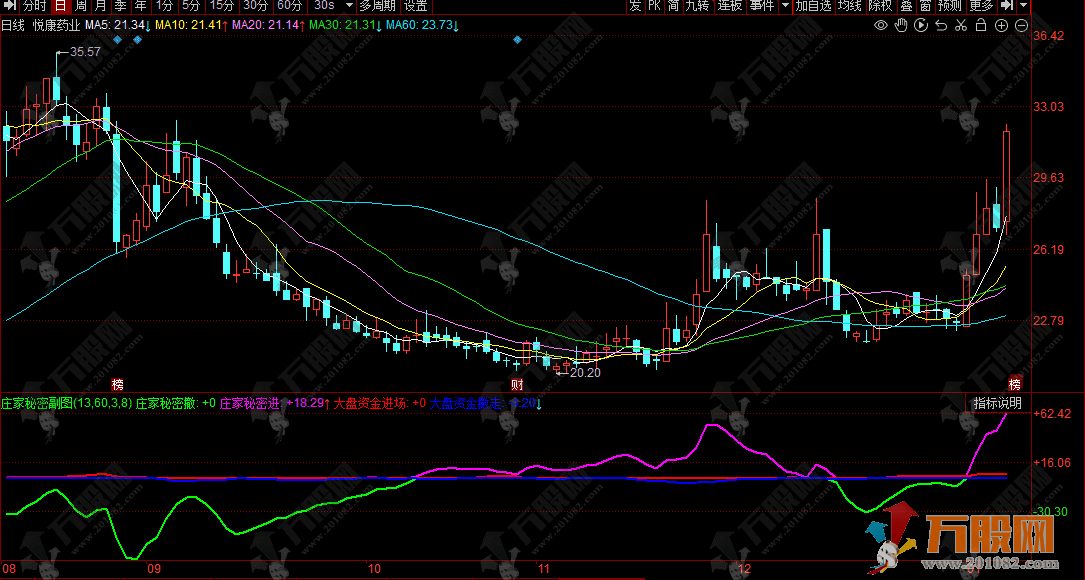This screenshot has width=1085, height=580.
Task: Click the blue diamond marker near 35.57
Action: tap(119, 40)
